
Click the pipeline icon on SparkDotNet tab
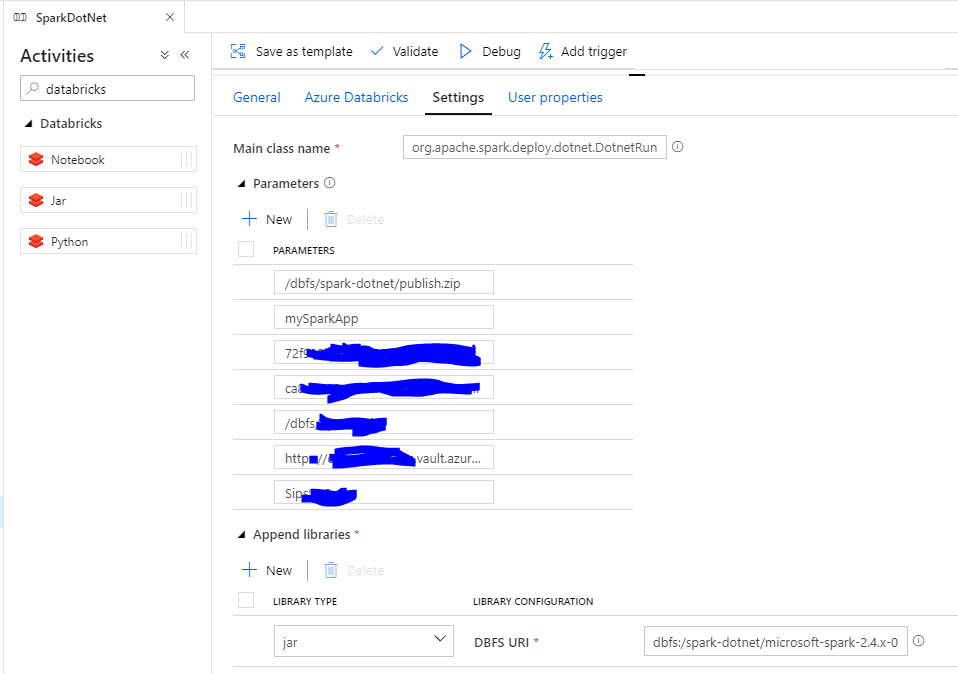click(20, 17)
